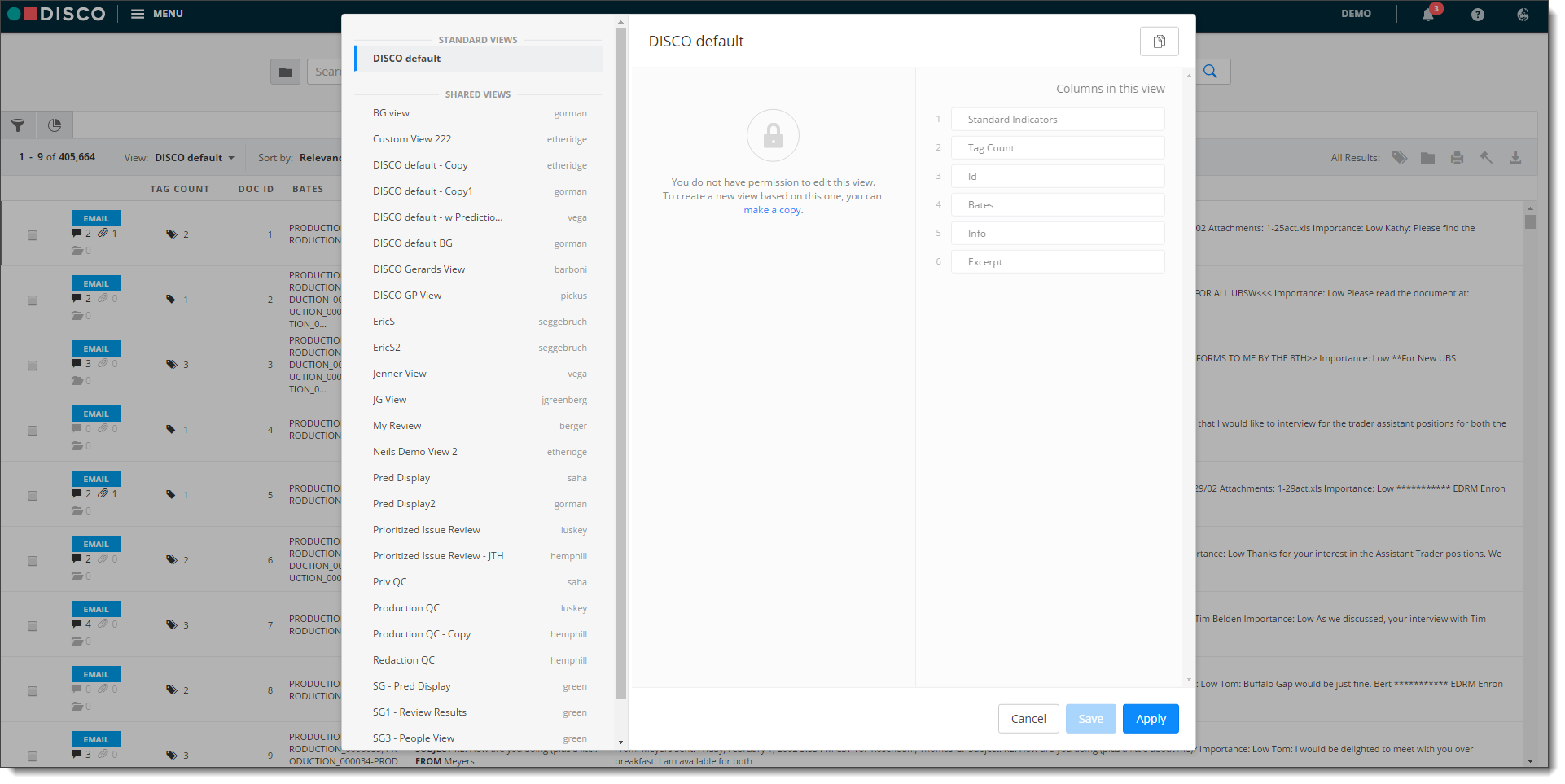Check the checkbox for document 9
This screenshot has width=1565, height=784.
pyautogui.click(x=33, y=756)
